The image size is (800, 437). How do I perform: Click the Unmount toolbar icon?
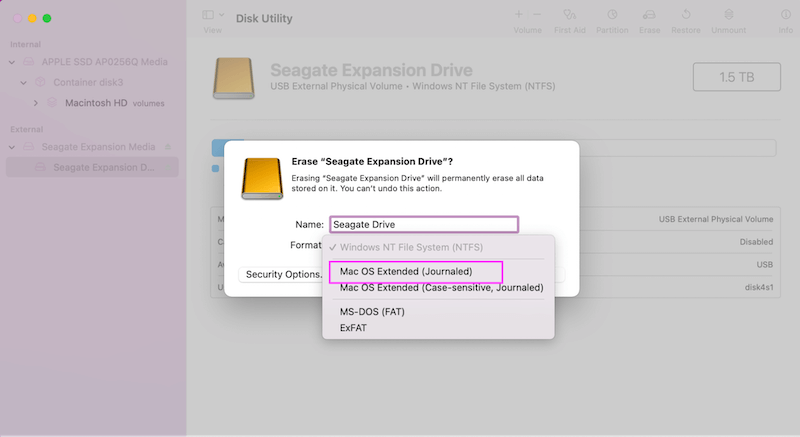click(x=729, y=15)
